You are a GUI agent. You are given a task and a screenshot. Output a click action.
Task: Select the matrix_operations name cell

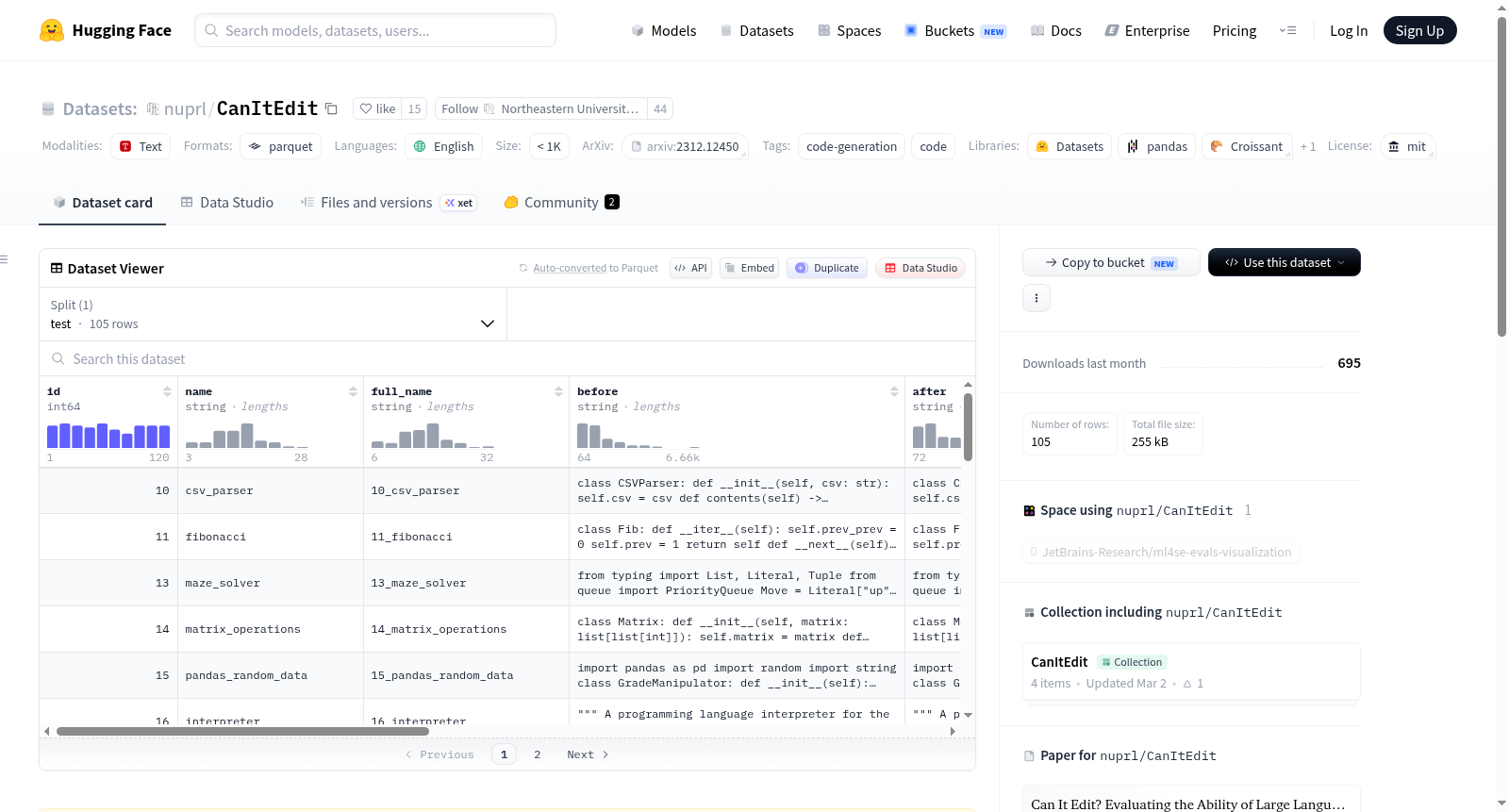point(271,629)
